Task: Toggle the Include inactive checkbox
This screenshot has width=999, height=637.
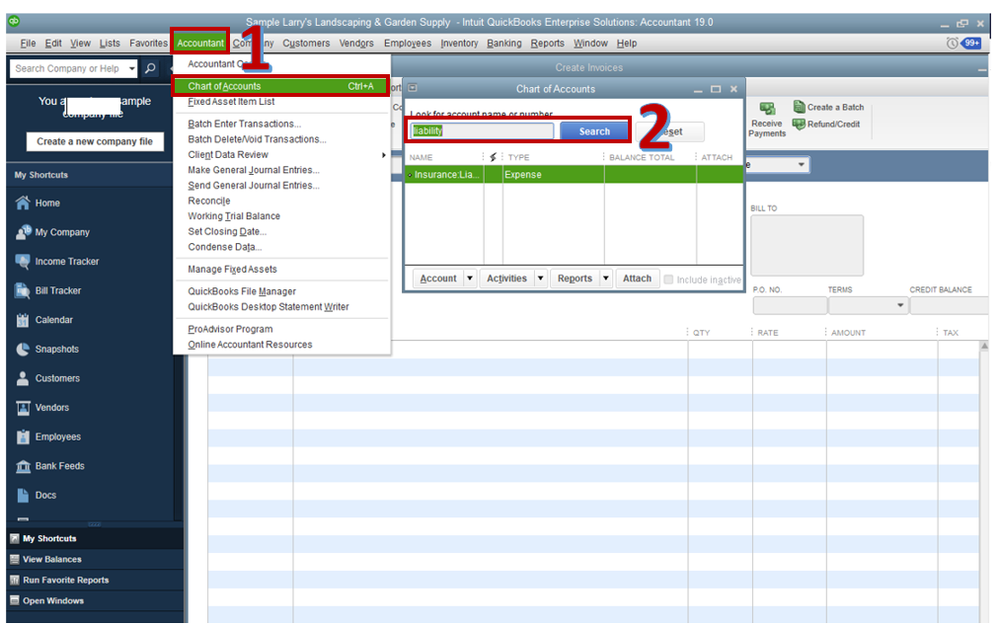Action: click(668, 279)
